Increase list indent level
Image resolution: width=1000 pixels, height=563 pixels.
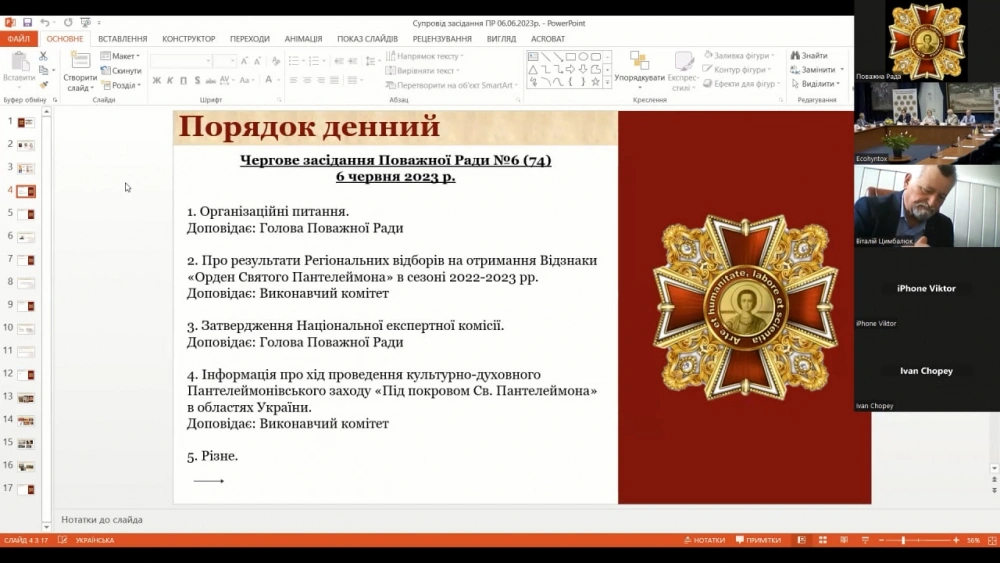tap(352, 61)
